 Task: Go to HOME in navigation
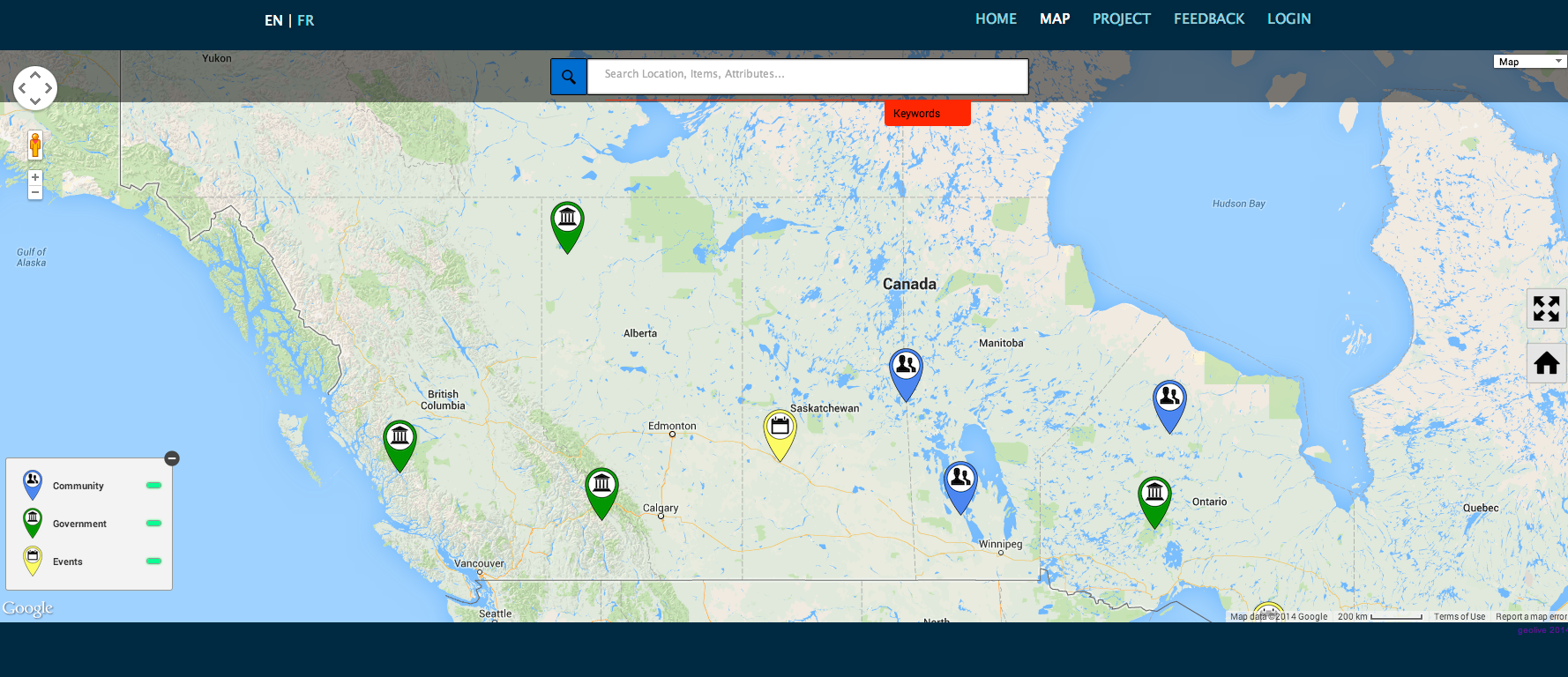pos(996,19)
